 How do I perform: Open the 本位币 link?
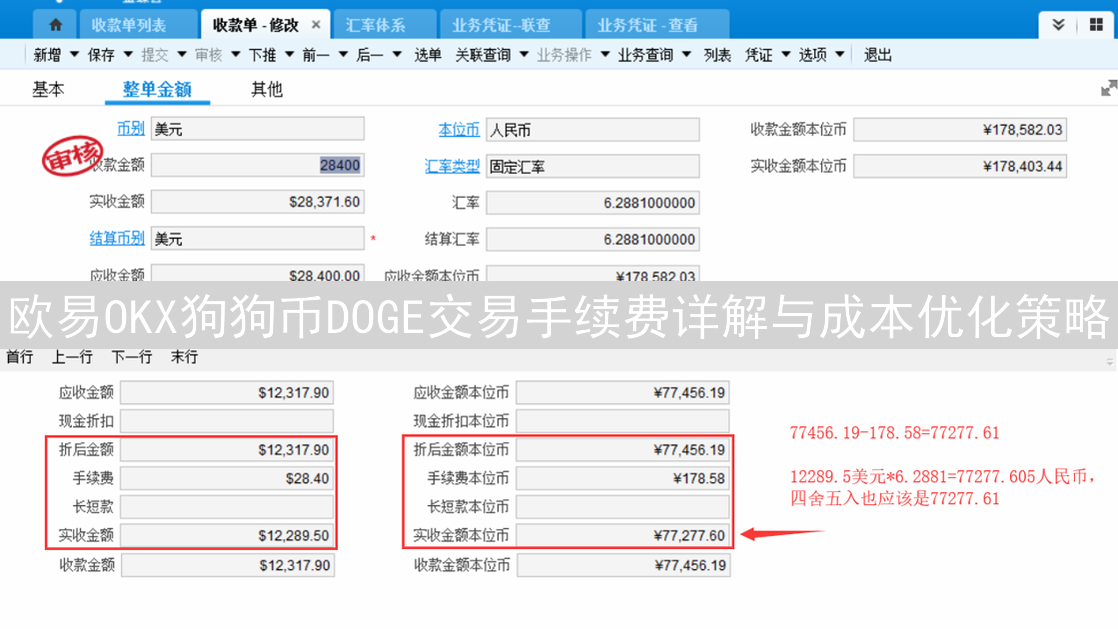click(458, 130)
